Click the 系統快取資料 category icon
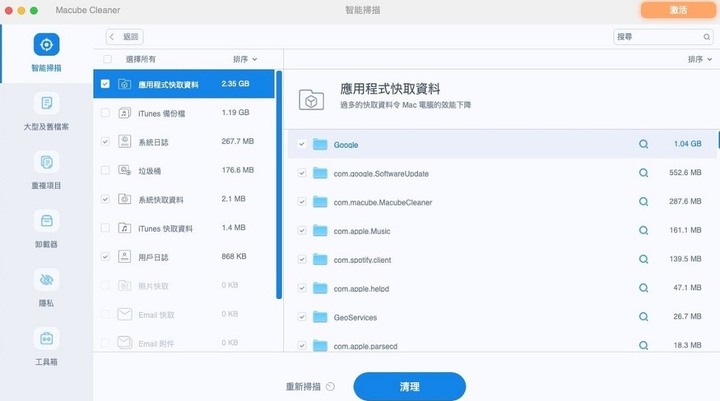Image resolution: width=720 pixels, height=401 pixels. [124, 199]
